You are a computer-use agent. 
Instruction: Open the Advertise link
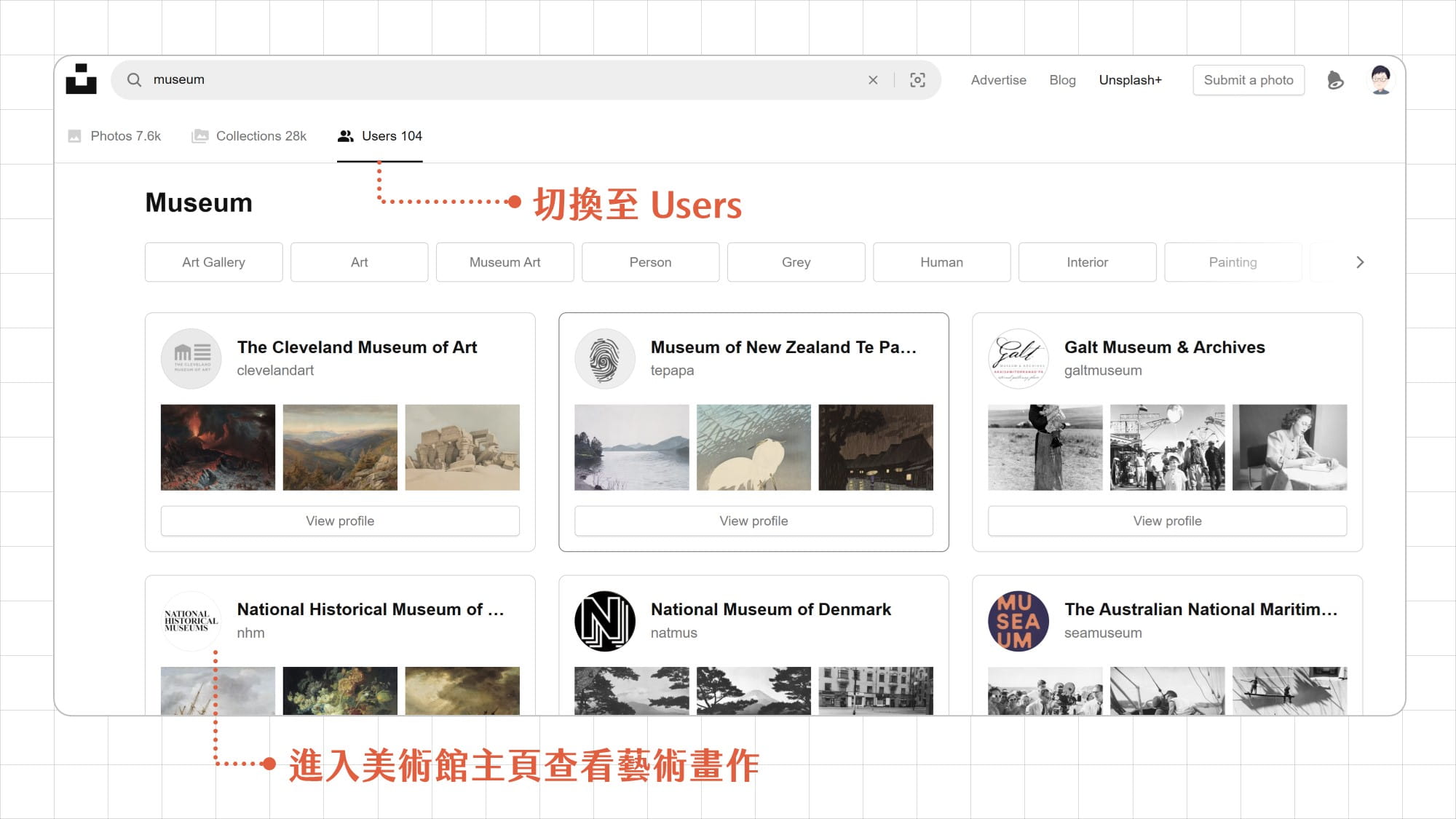coord(998,80)
